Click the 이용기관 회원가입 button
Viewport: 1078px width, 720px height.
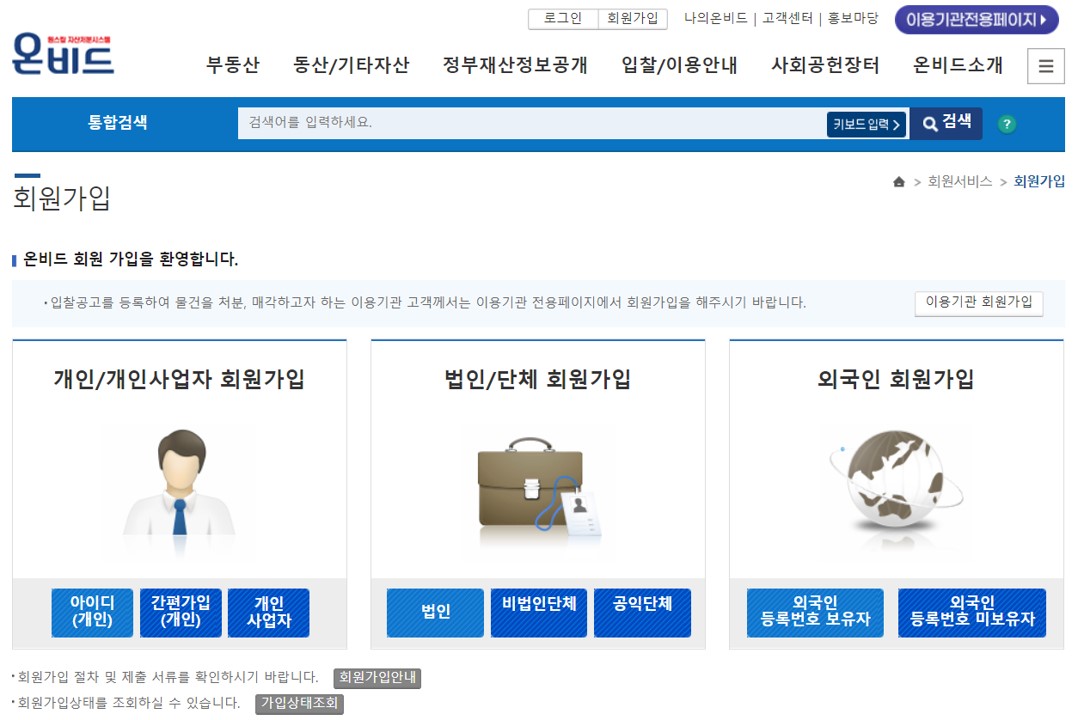978,303
